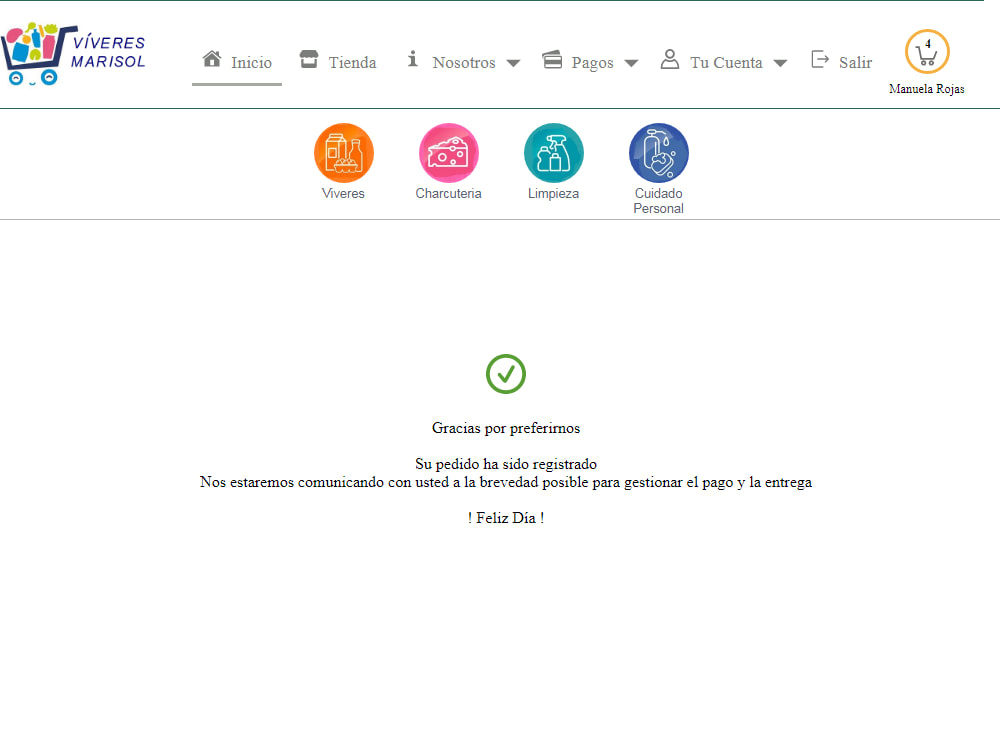Select the orange Viveres category icon
This screenshot has height=750, width=1000.
point(344,153)
